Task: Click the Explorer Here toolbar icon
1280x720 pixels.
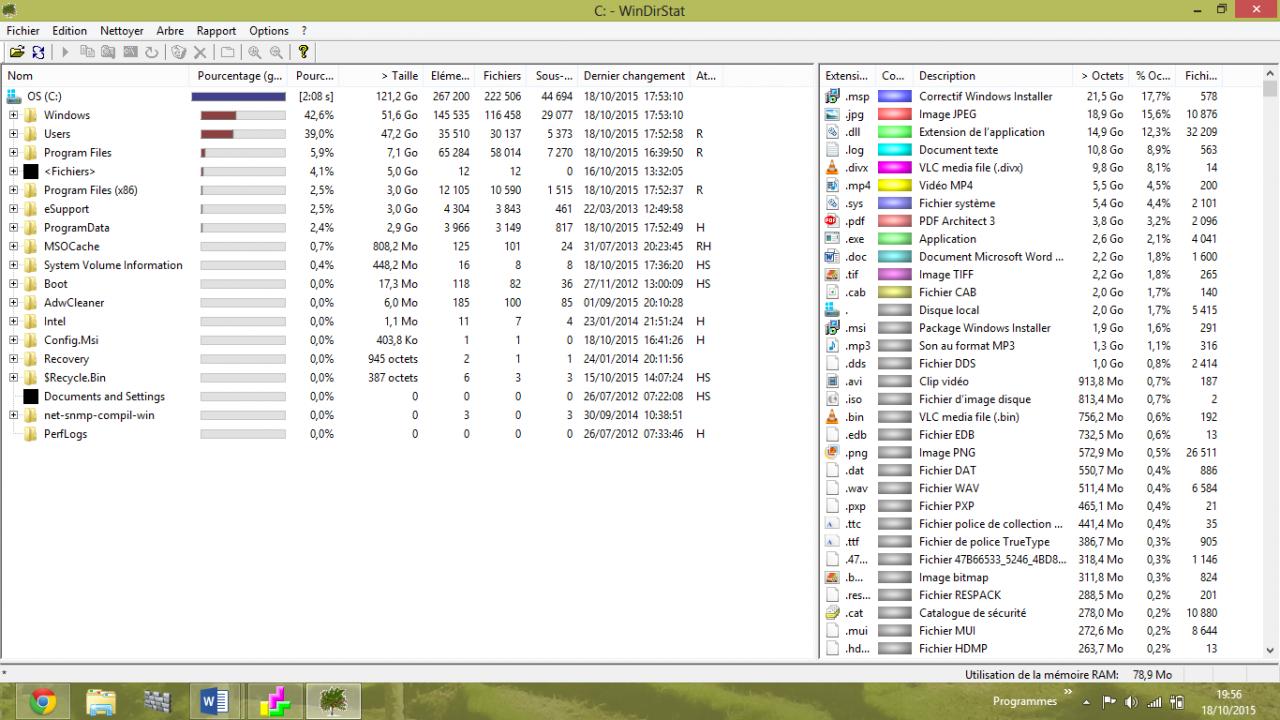Action: 108,52
